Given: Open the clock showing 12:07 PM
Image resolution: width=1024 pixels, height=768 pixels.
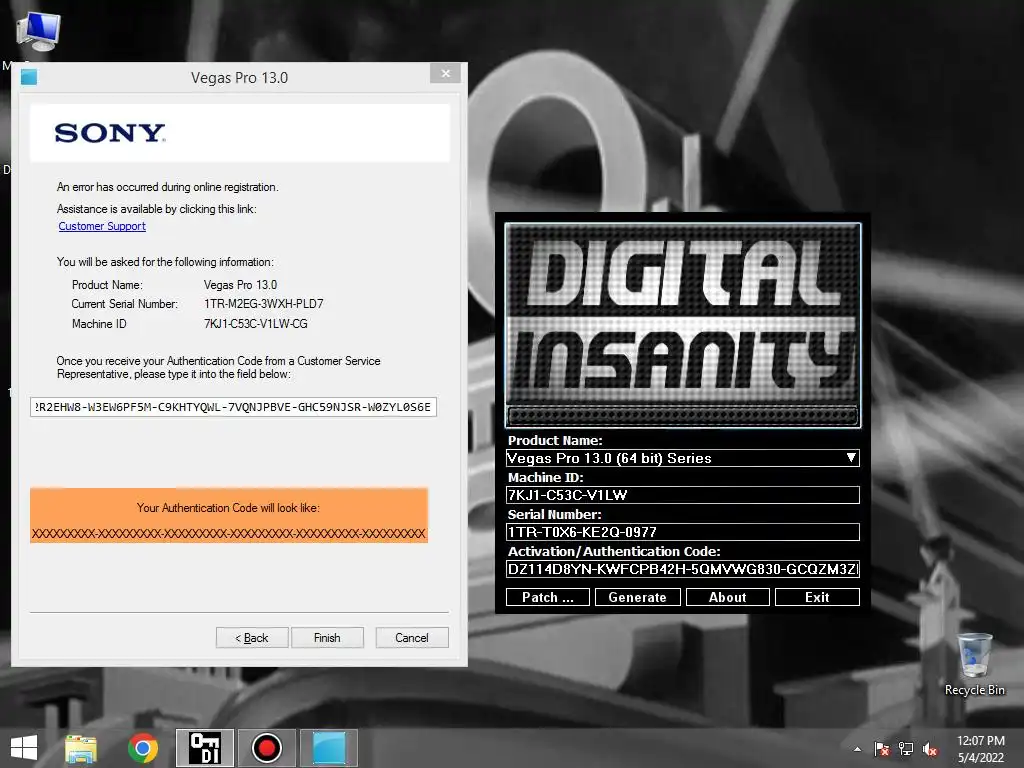Looking at the screenshot, I should 981,741.
